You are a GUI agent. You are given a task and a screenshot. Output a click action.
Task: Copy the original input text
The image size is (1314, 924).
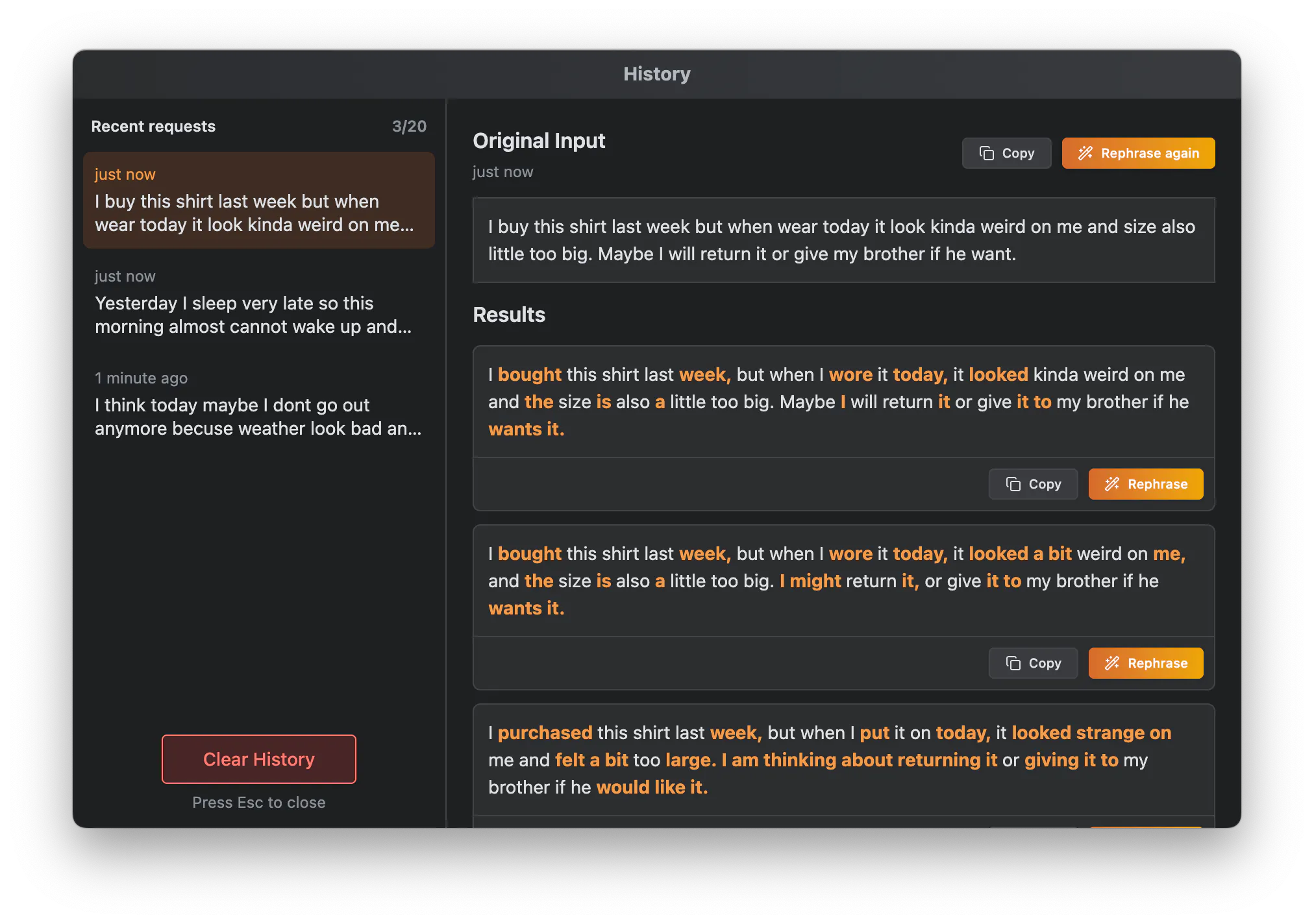coord(1006,153)
